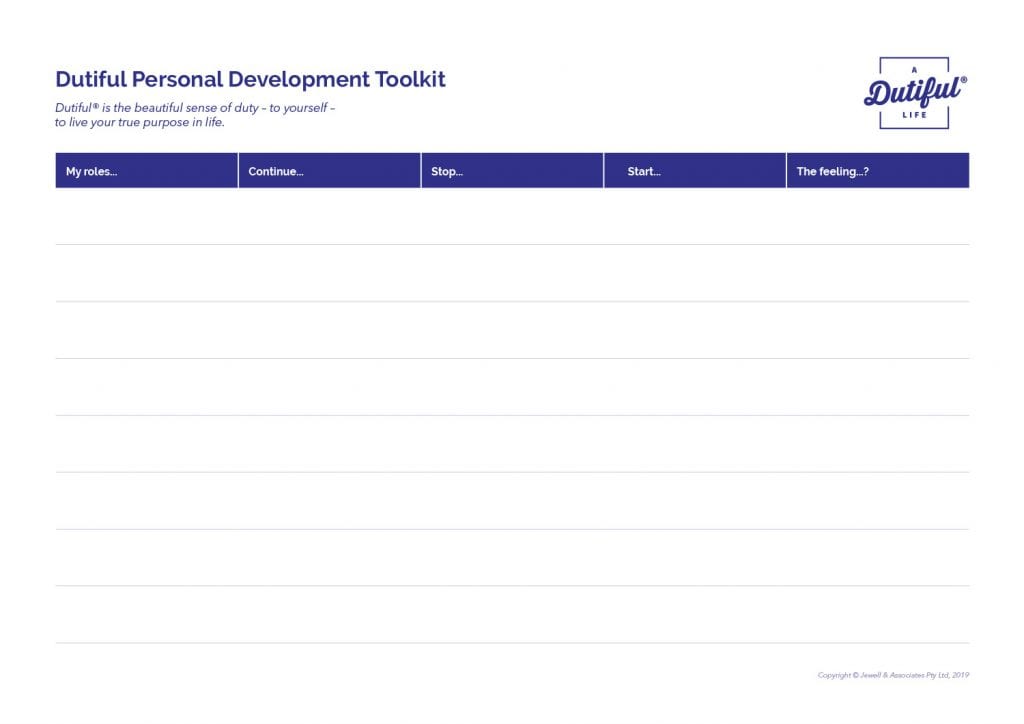The height and width of the screenshot is (724, 1024).
Task: Click 'The feeling...?' column header
Action: click(x=878, y=171)
